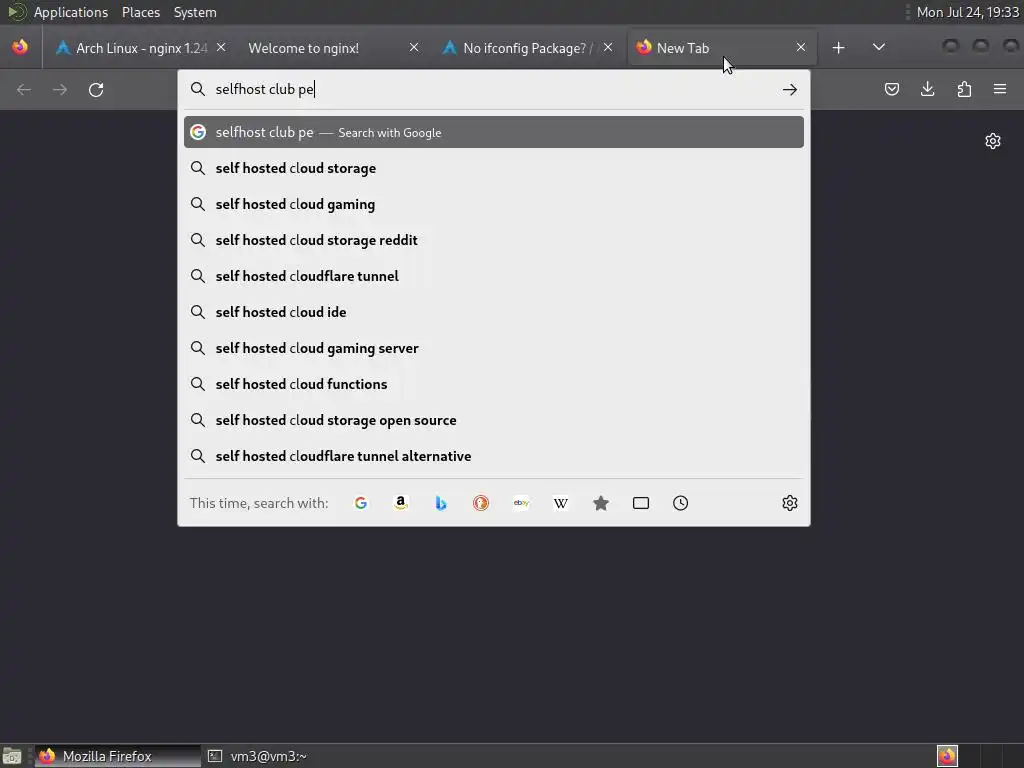This screenshot has height=768, width=1024.
Task: Click into the address bar text field
Action: [493, 89]
